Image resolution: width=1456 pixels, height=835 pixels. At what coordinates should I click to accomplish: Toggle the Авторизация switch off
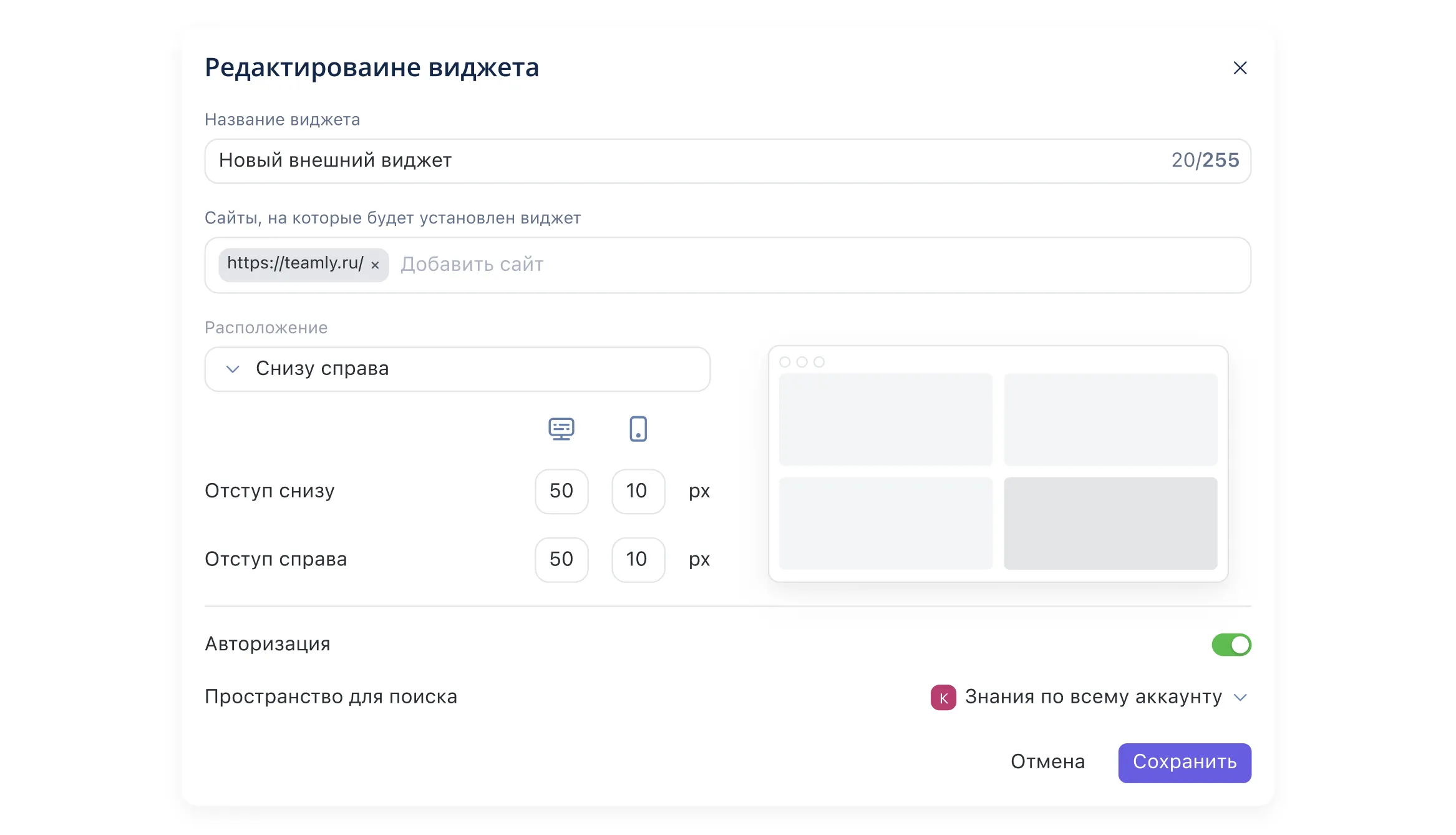click(1231, 645)
